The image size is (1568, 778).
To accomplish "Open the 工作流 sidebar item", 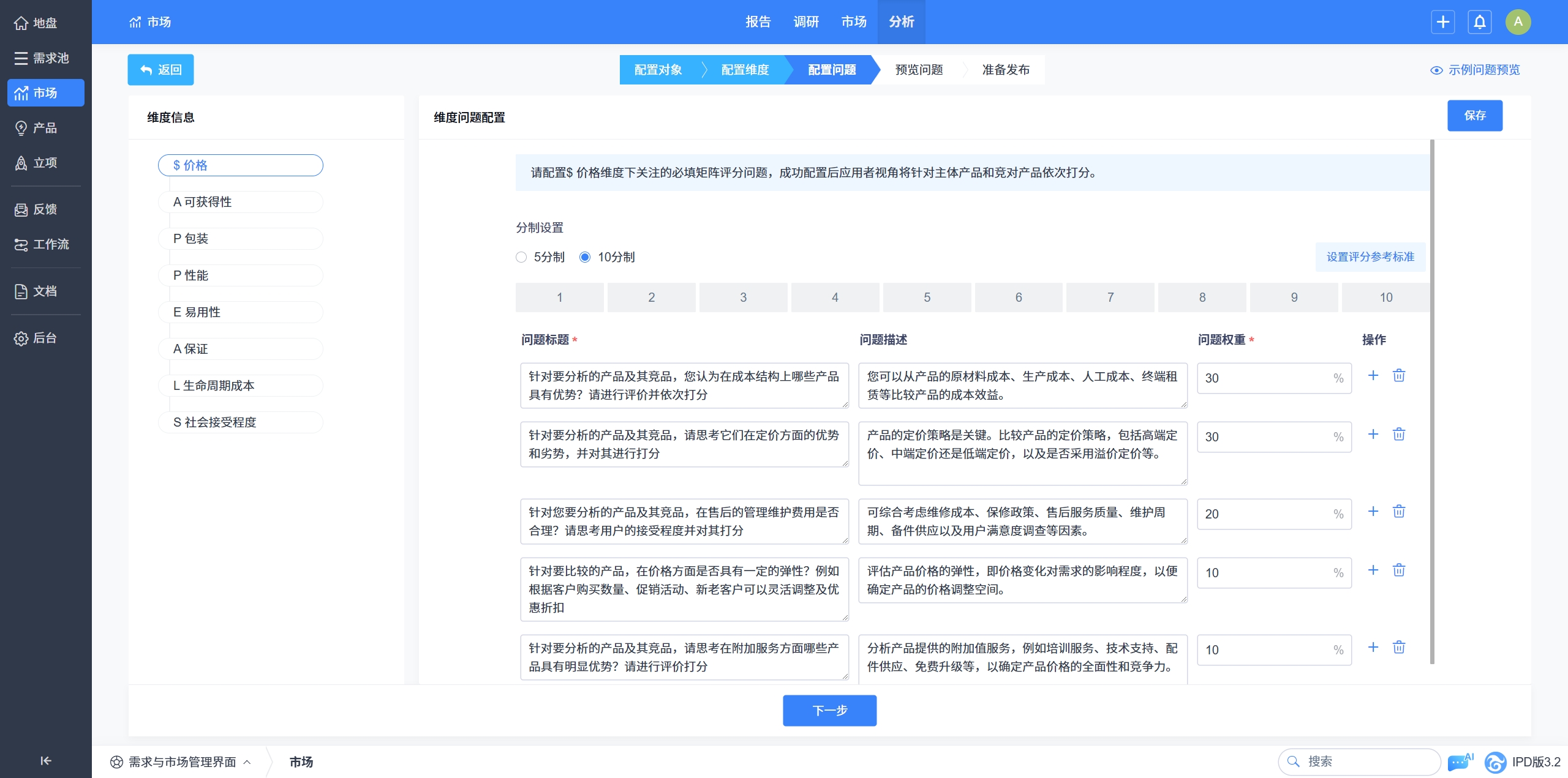I will coord(42,244).
